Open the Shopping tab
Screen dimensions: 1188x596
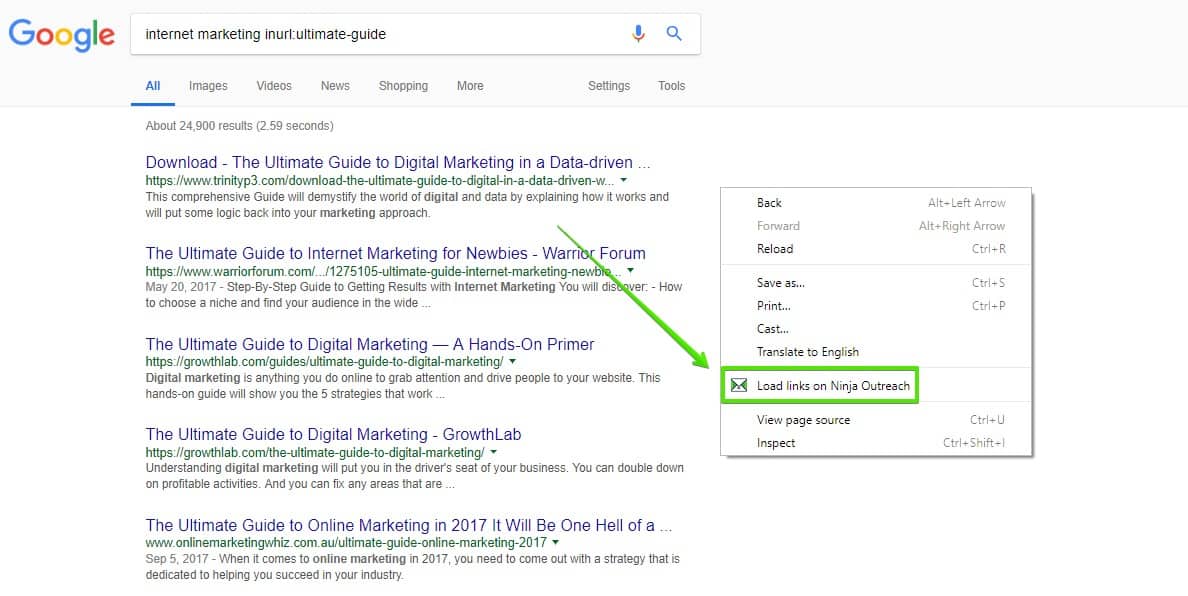coord(403,86)
